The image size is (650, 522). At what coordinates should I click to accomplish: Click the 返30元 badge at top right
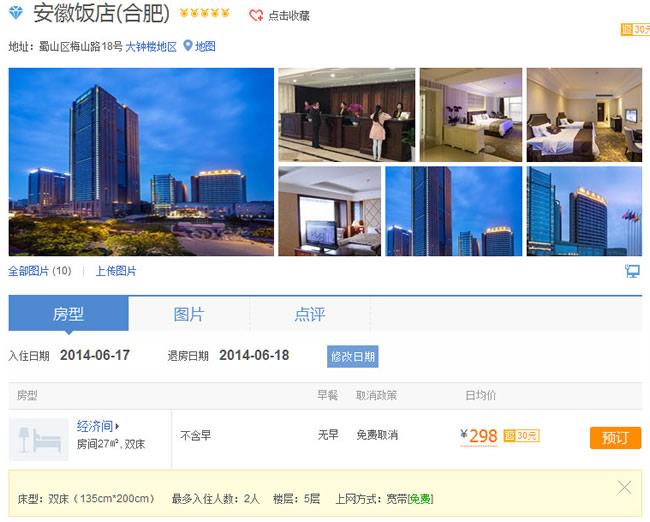click(635, 29)
